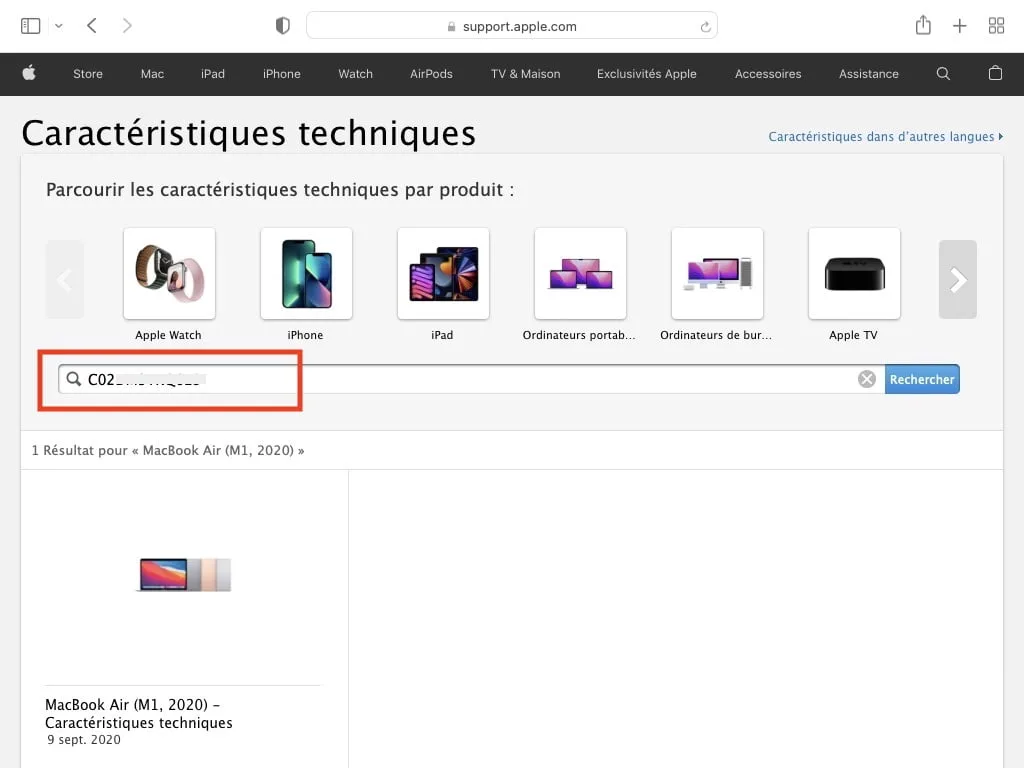Select the Apple Watch product thumbnail
This screenshot has height=768, width=1024.
click(x=169, y=273)
